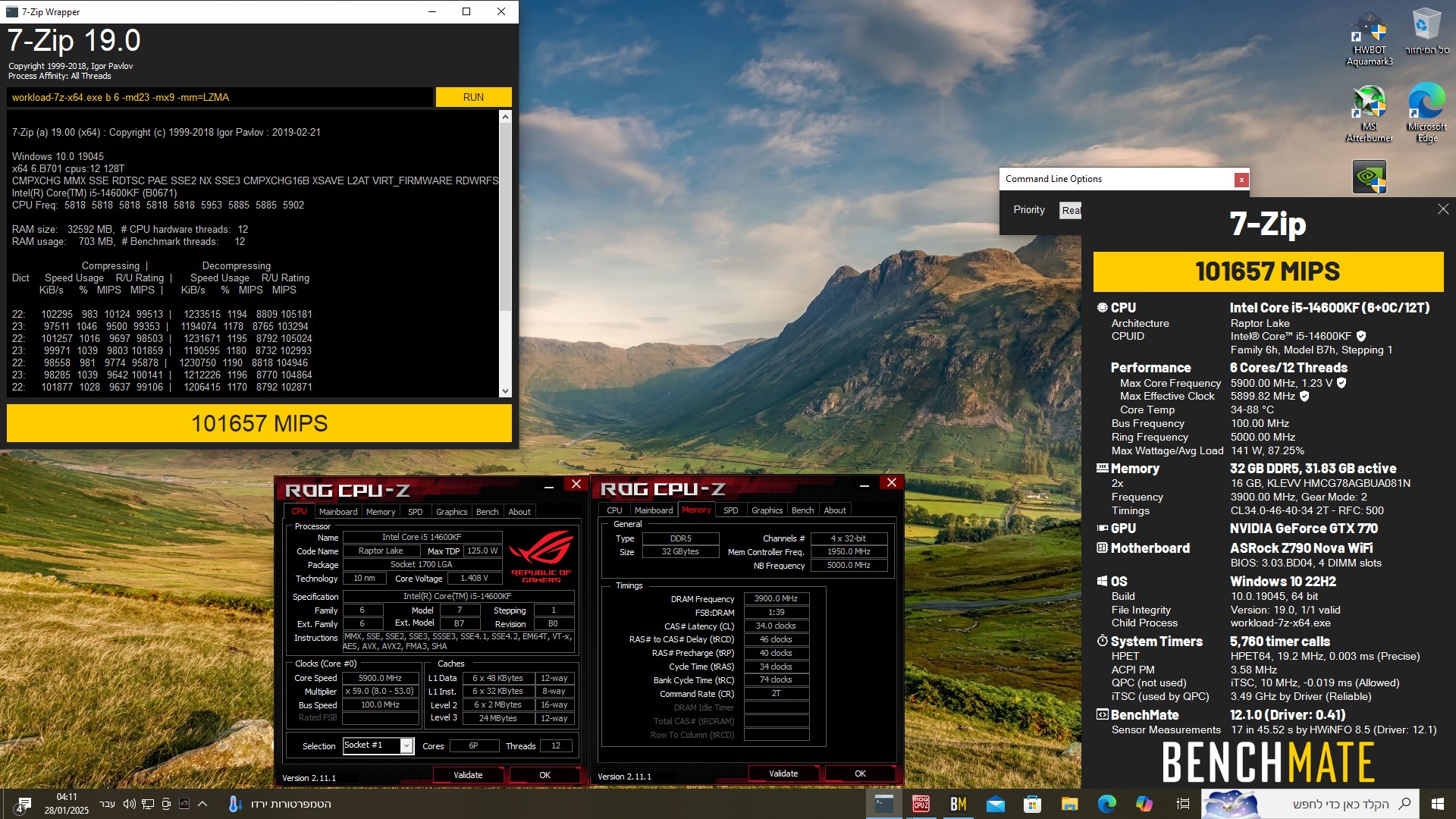
Task: Open HWBOT Aquamark3 desktop shortcut
Action: pyautogui.click(x=1370, y=39)
